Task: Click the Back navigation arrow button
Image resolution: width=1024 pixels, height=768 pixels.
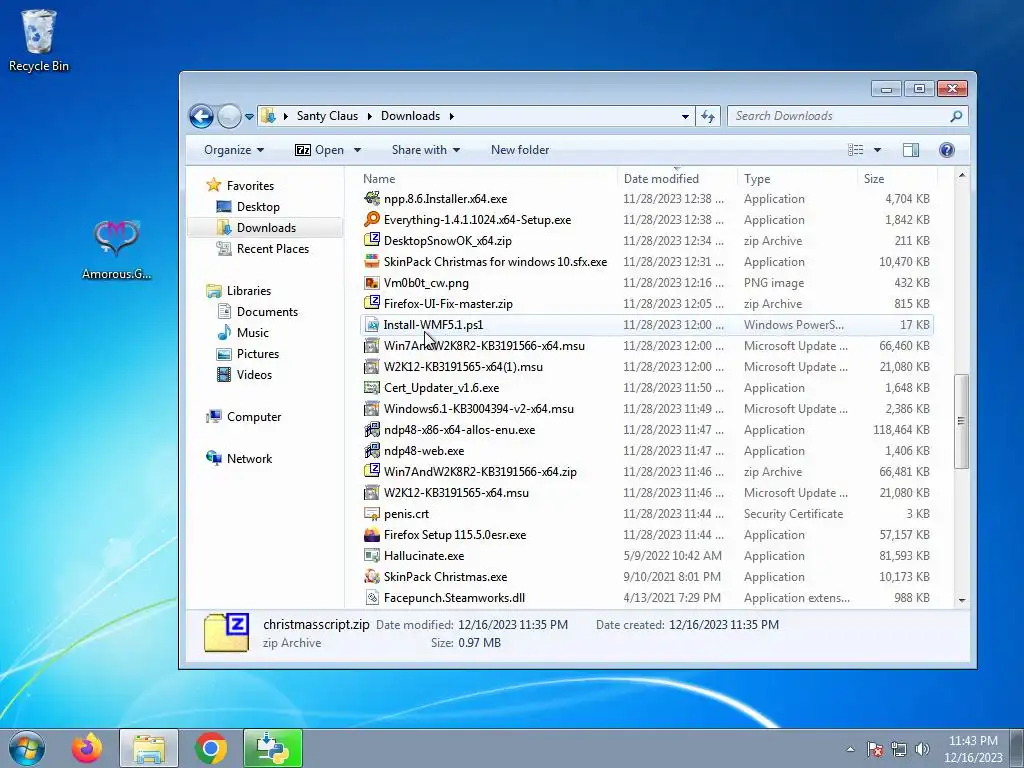Action: coord(201,116)
